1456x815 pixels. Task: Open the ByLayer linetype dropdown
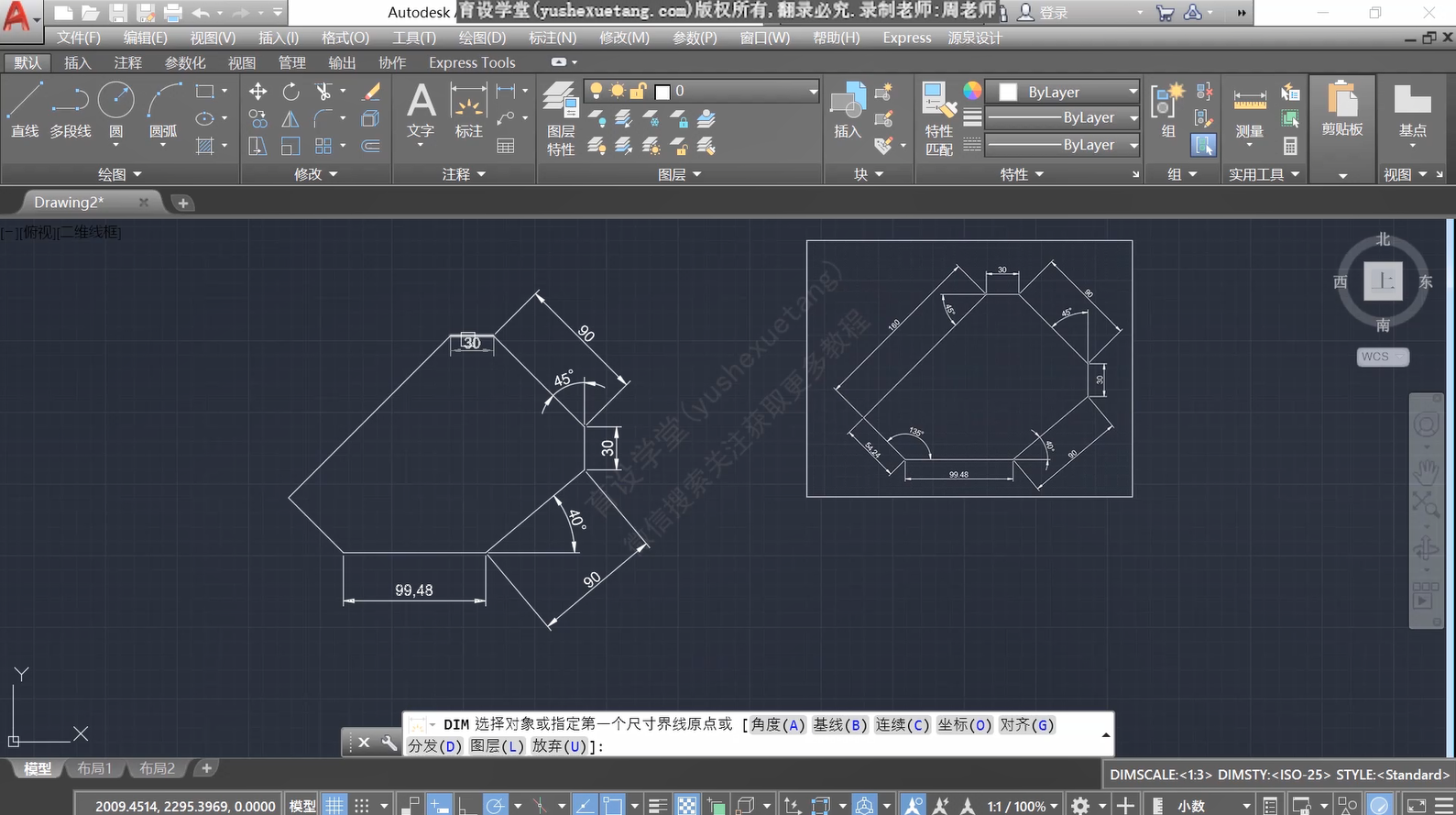(1063, 145)
